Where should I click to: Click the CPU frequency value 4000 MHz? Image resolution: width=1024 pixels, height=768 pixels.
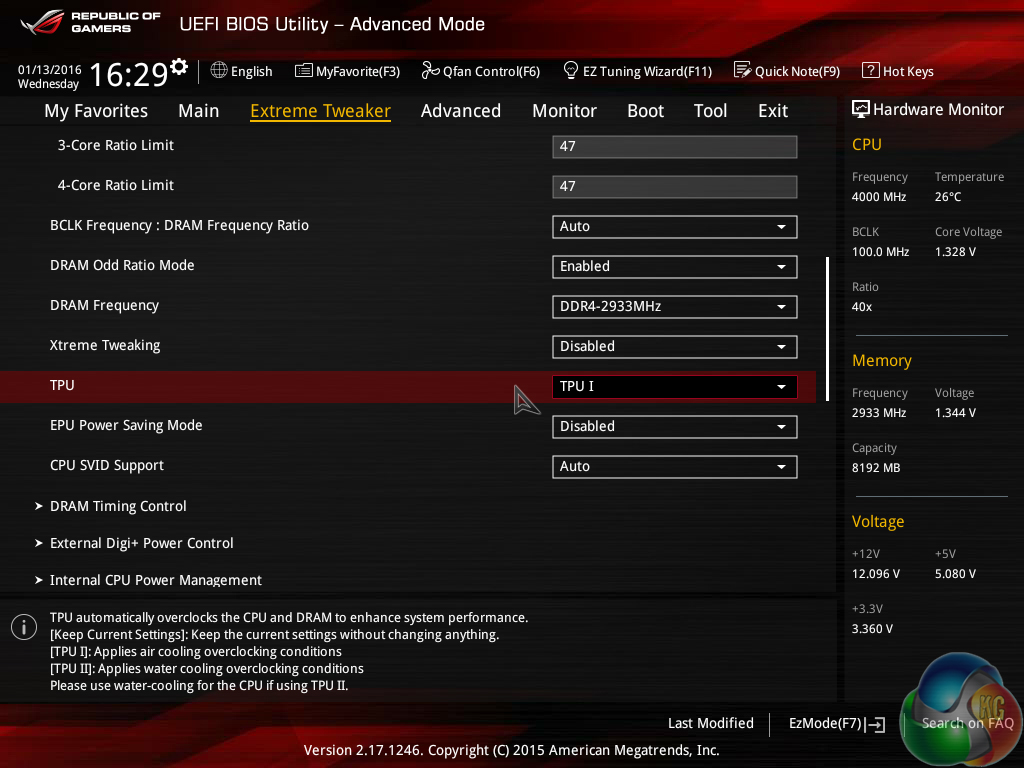click(878, 197)
